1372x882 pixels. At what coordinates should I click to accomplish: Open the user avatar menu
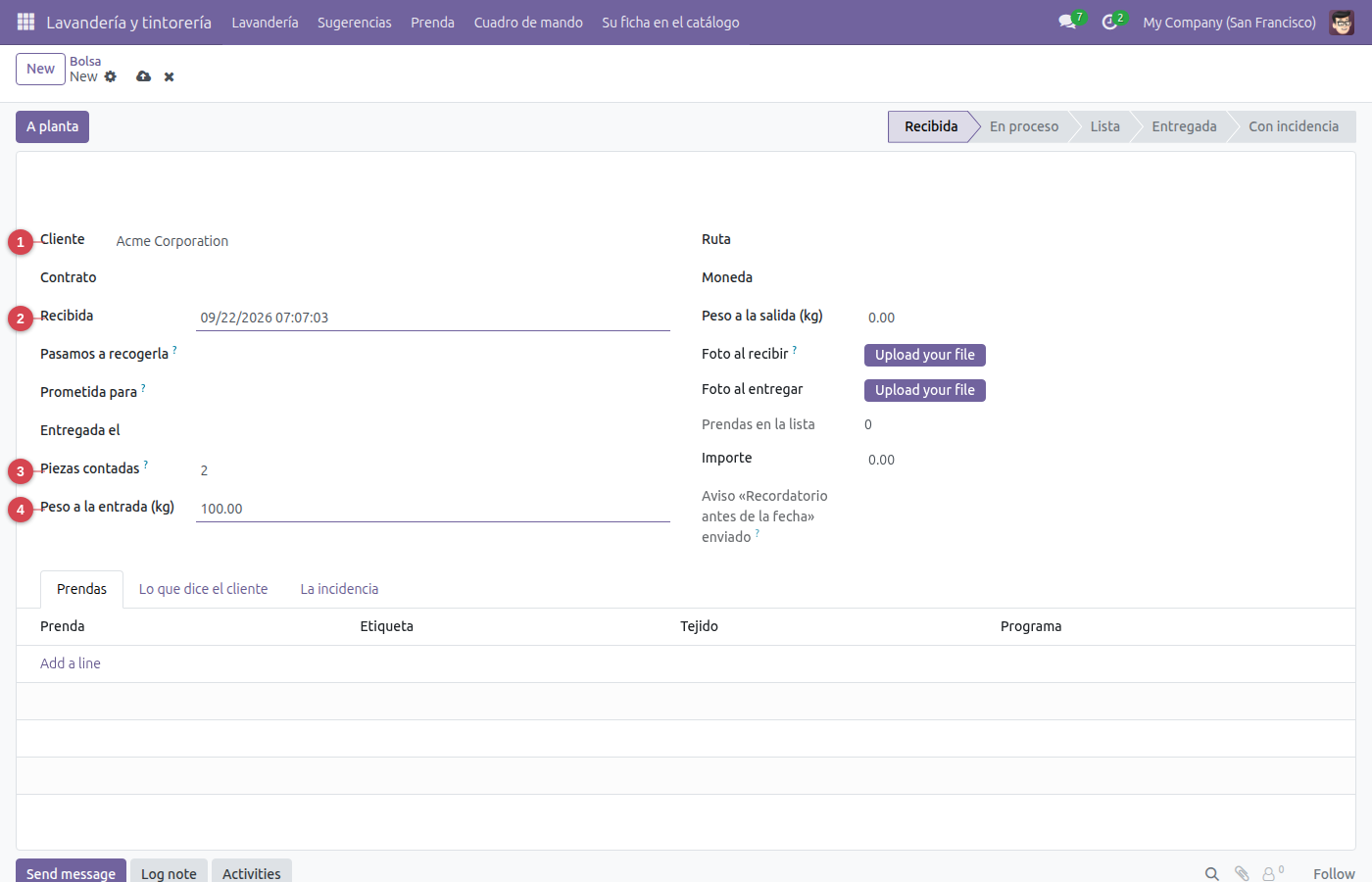[1342, 22]
